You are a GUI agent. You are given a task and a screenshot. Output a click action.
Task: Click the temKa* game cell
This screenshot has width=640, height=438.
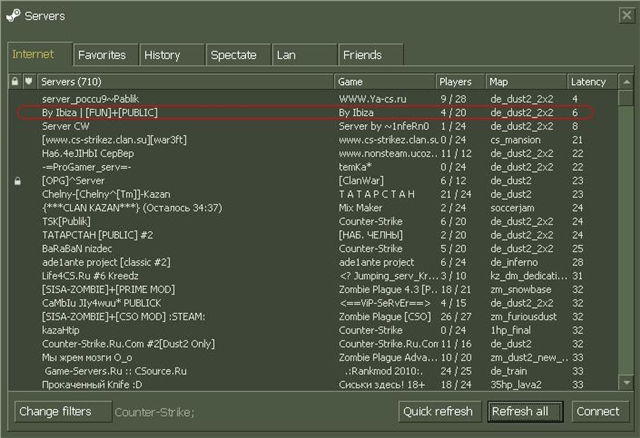tap(355, 167)
